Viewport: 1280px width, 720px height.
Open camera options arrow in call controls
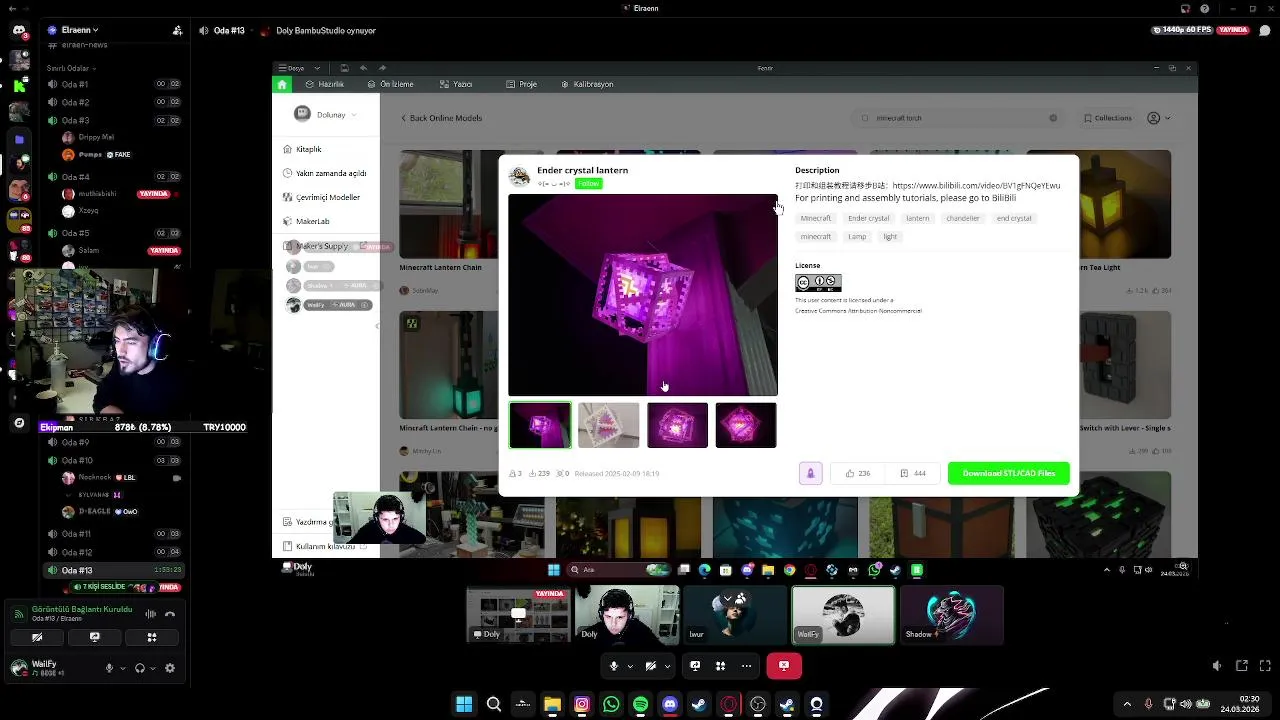666,666
